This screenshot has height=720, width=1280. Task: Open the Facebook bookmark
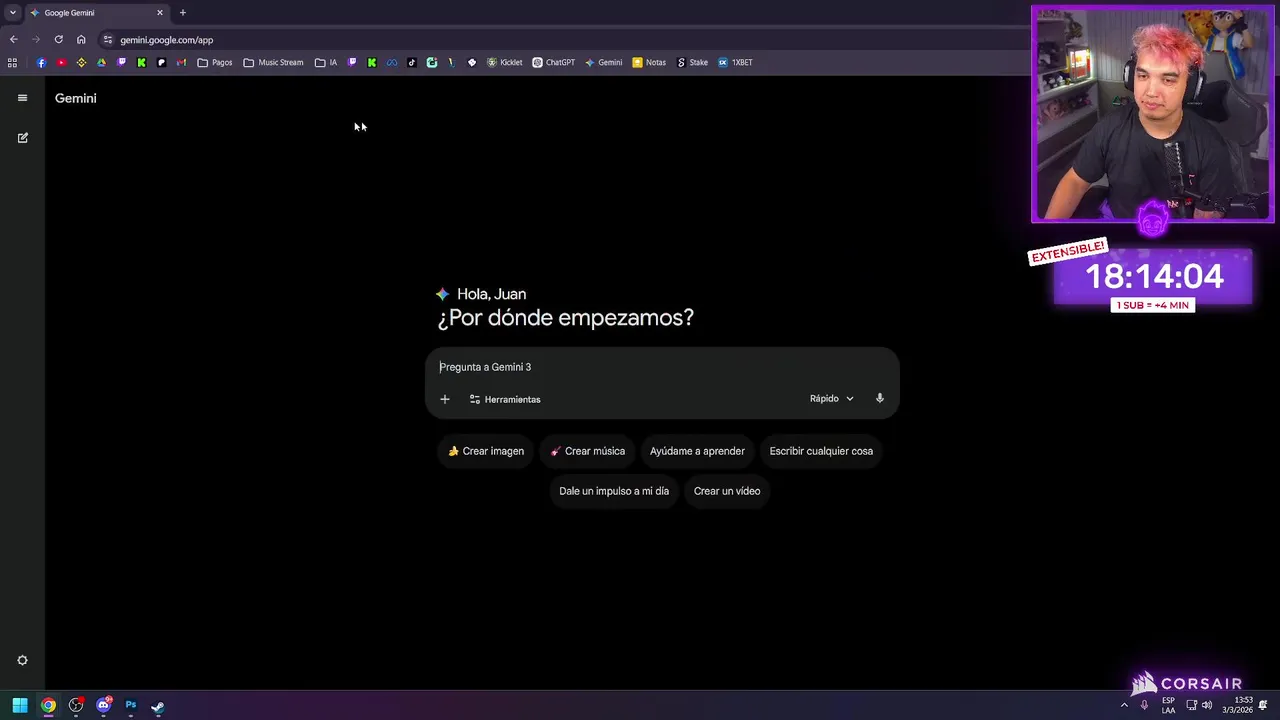[41, 62]
